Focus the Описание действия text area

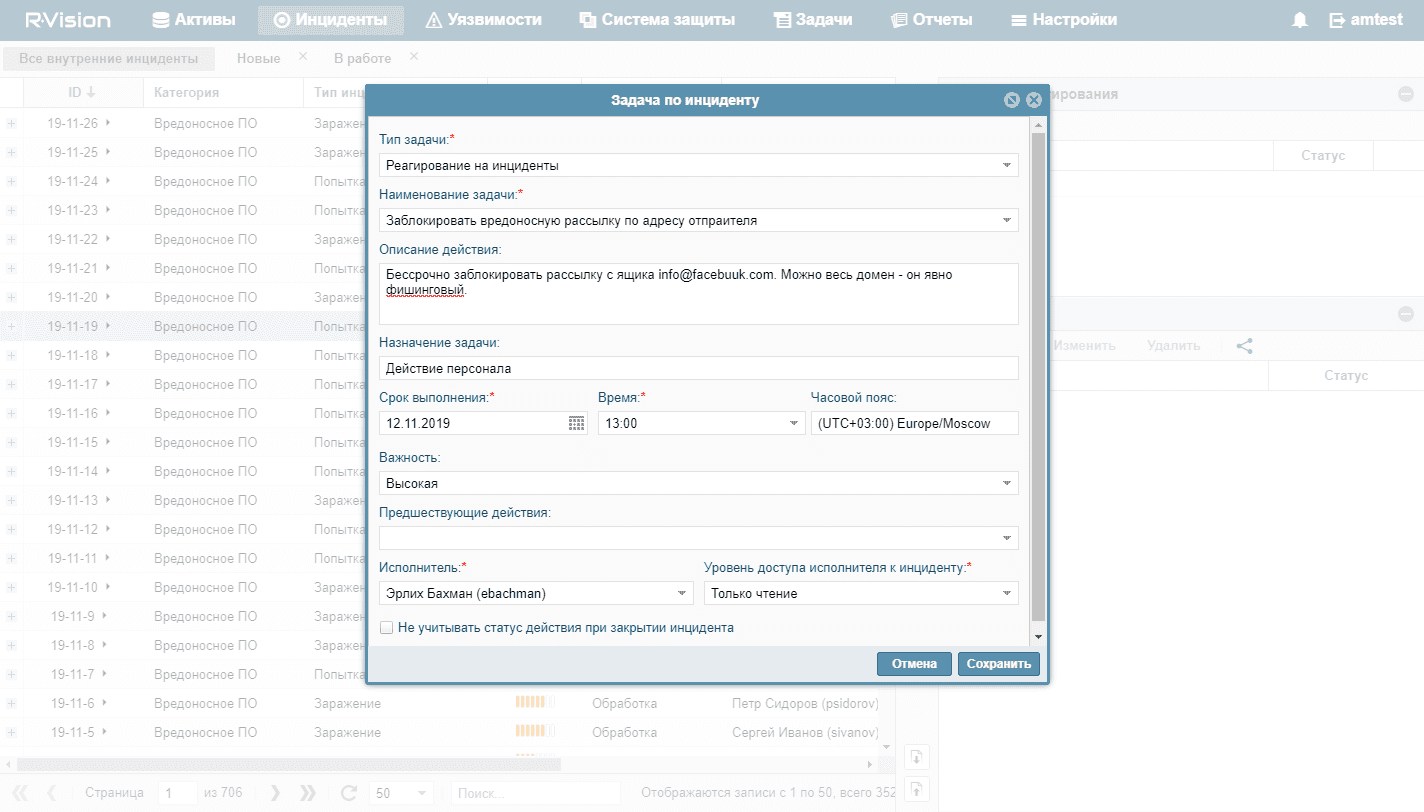pyautogui.click(x=699, y=294)
